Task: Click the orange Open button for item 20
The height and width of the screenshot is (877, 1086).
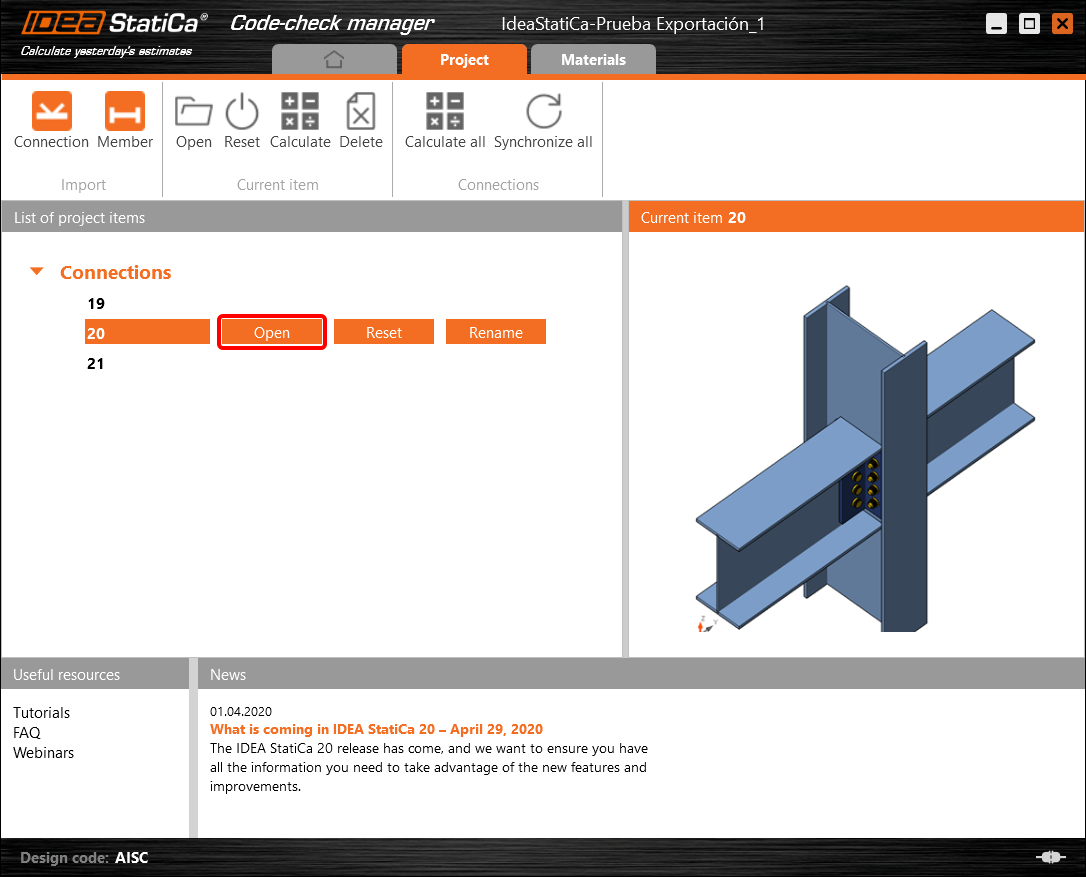Action: pyautogui.click(x=272, y=333)
